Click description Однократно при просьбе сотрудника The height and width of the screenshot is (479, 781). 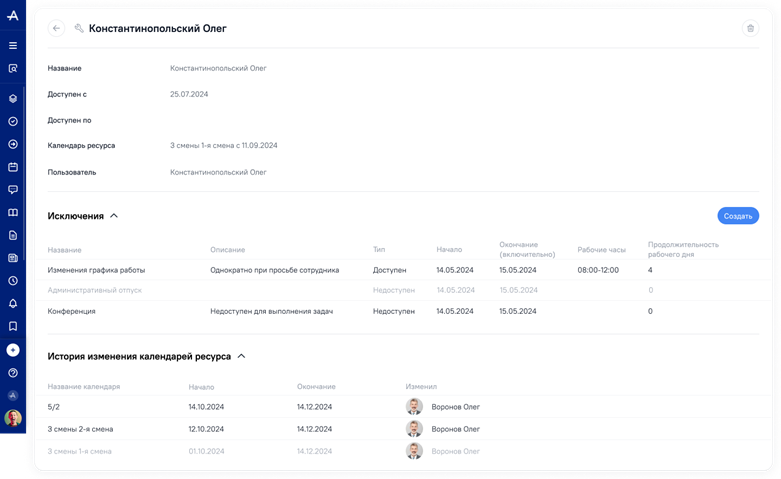point(274,270)
